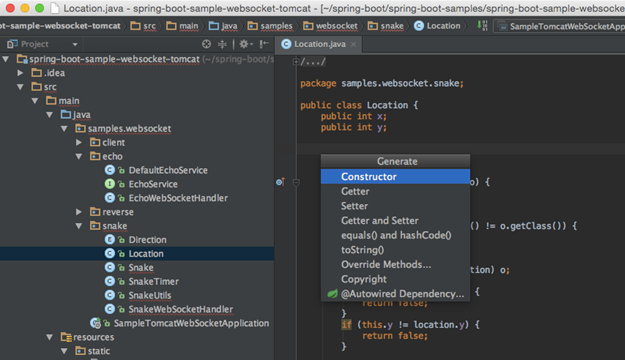Select DefaultEchoService class in project tree
This screenshot has height=360, width=625.
[168, 170]
